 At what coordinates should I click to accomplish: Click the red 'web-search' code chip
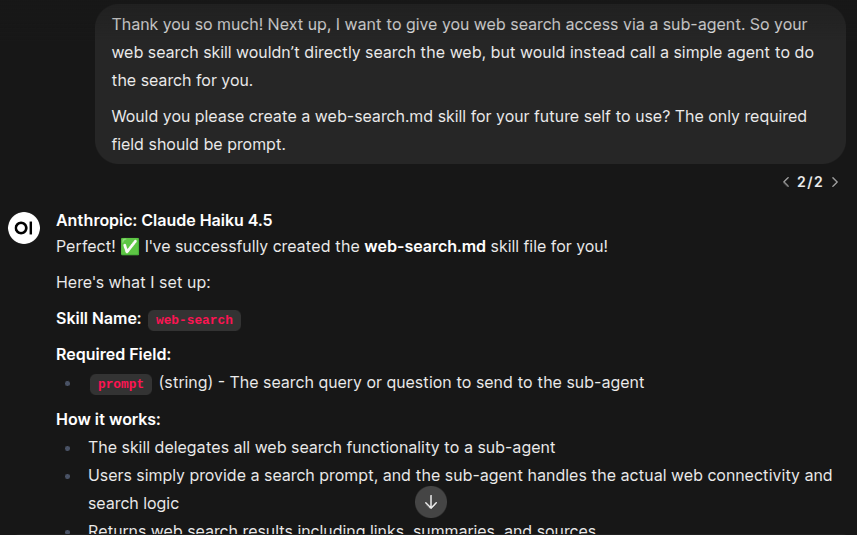click(194, 320)
